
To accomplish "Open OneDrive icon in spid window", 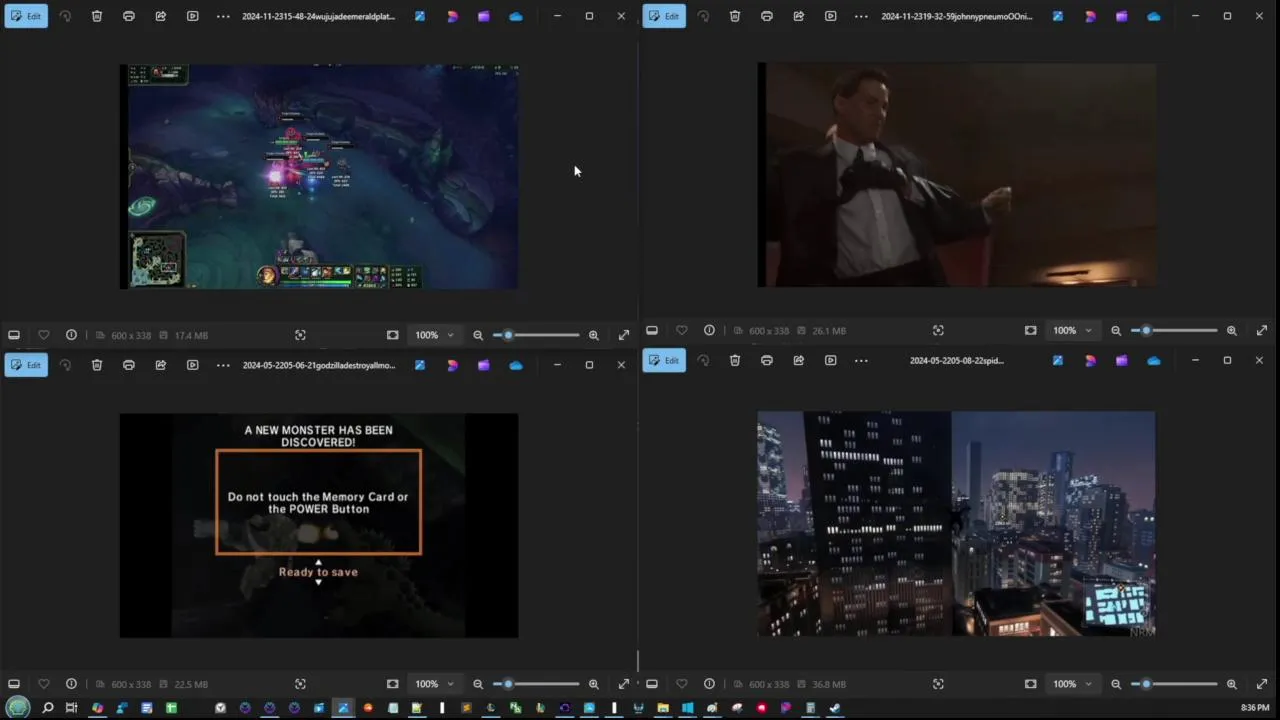I will pyautogui.click(x=1154, y=360).
